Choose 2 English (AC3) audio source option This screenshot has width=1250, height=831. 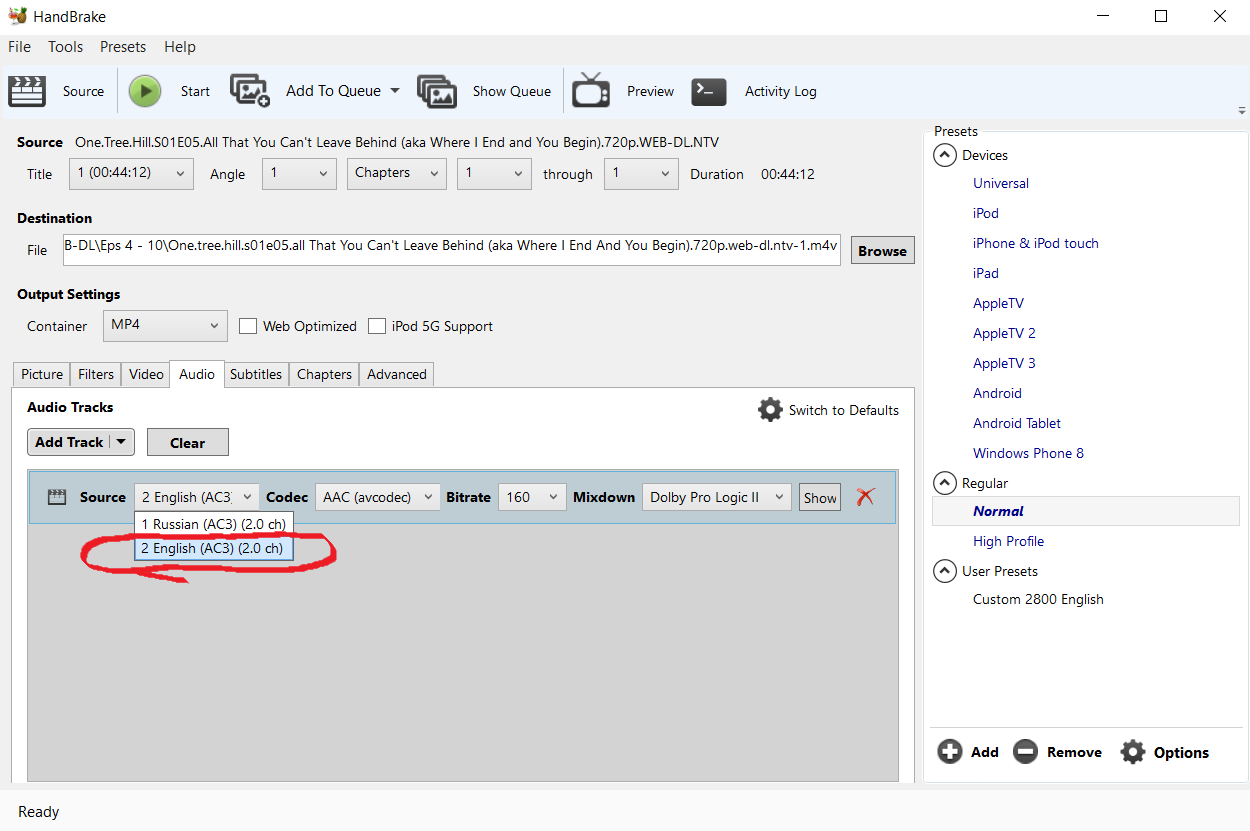[214, 548]
